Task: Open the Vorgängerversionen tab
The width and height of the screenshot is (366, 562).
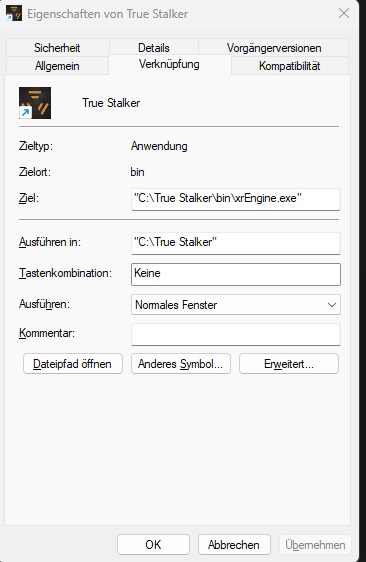Action: coord(274,48)
